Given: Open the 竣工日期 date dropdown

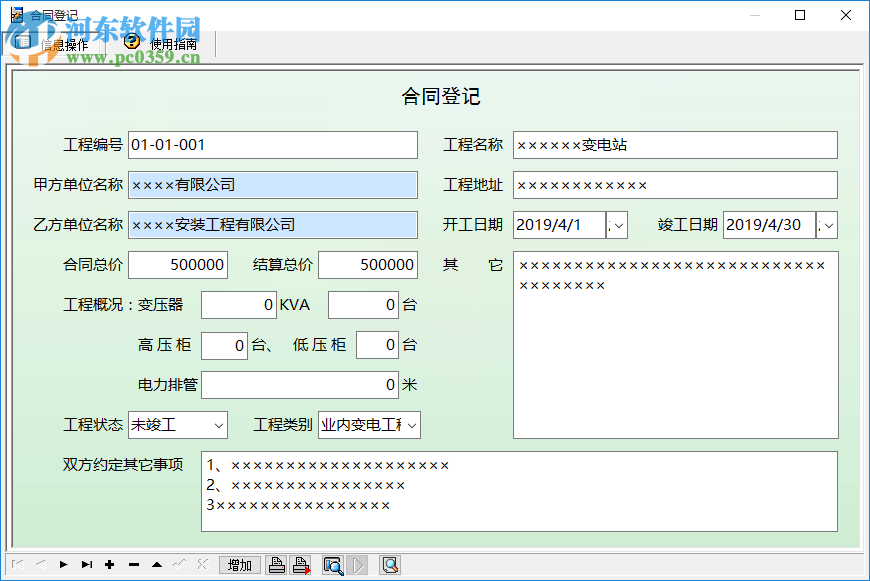Looking at the screenshot, I should (x=829, y=225).
